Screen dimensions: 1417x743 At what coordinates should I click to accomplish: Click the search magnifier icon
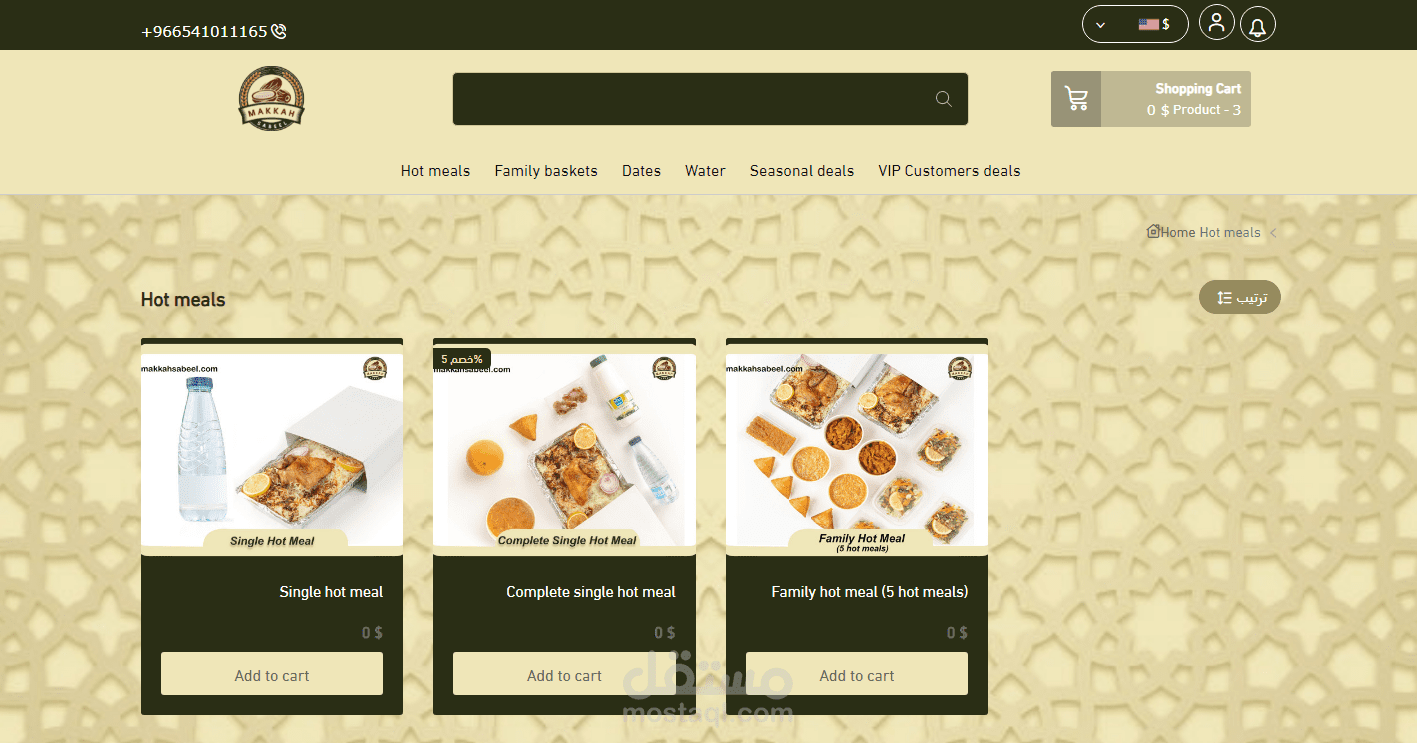[943, 99]
